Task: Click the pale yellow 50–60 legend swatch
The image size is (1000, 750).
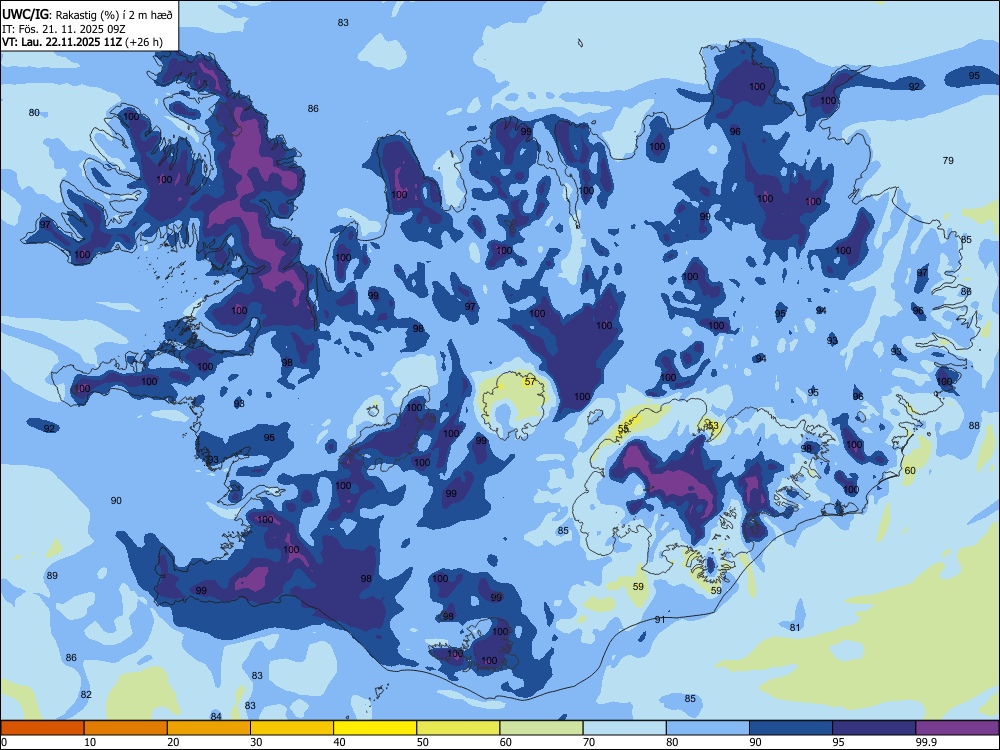Action: [x=458, y=728]
